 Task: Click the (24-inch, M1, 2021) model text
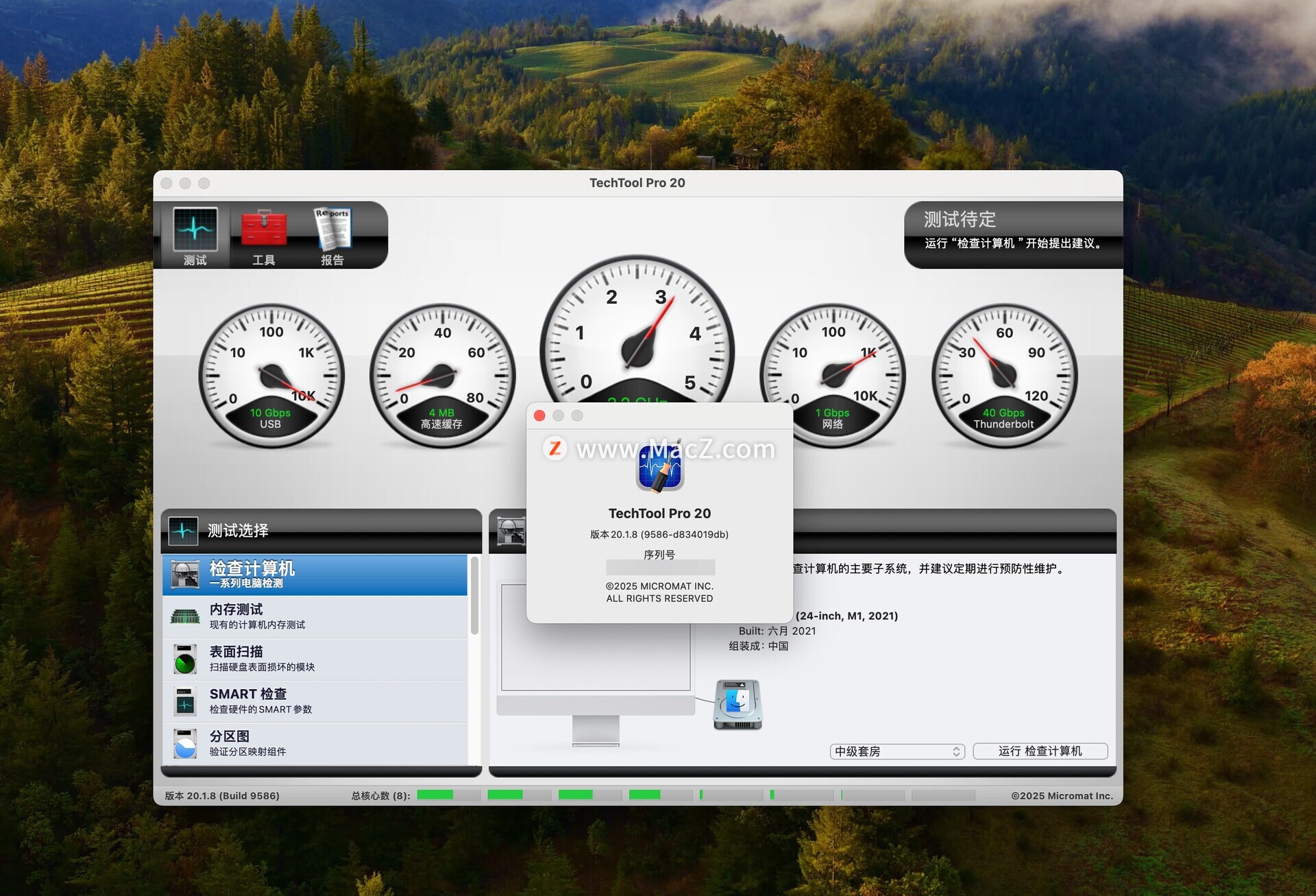pyautogui.click(x=846, y=616)
